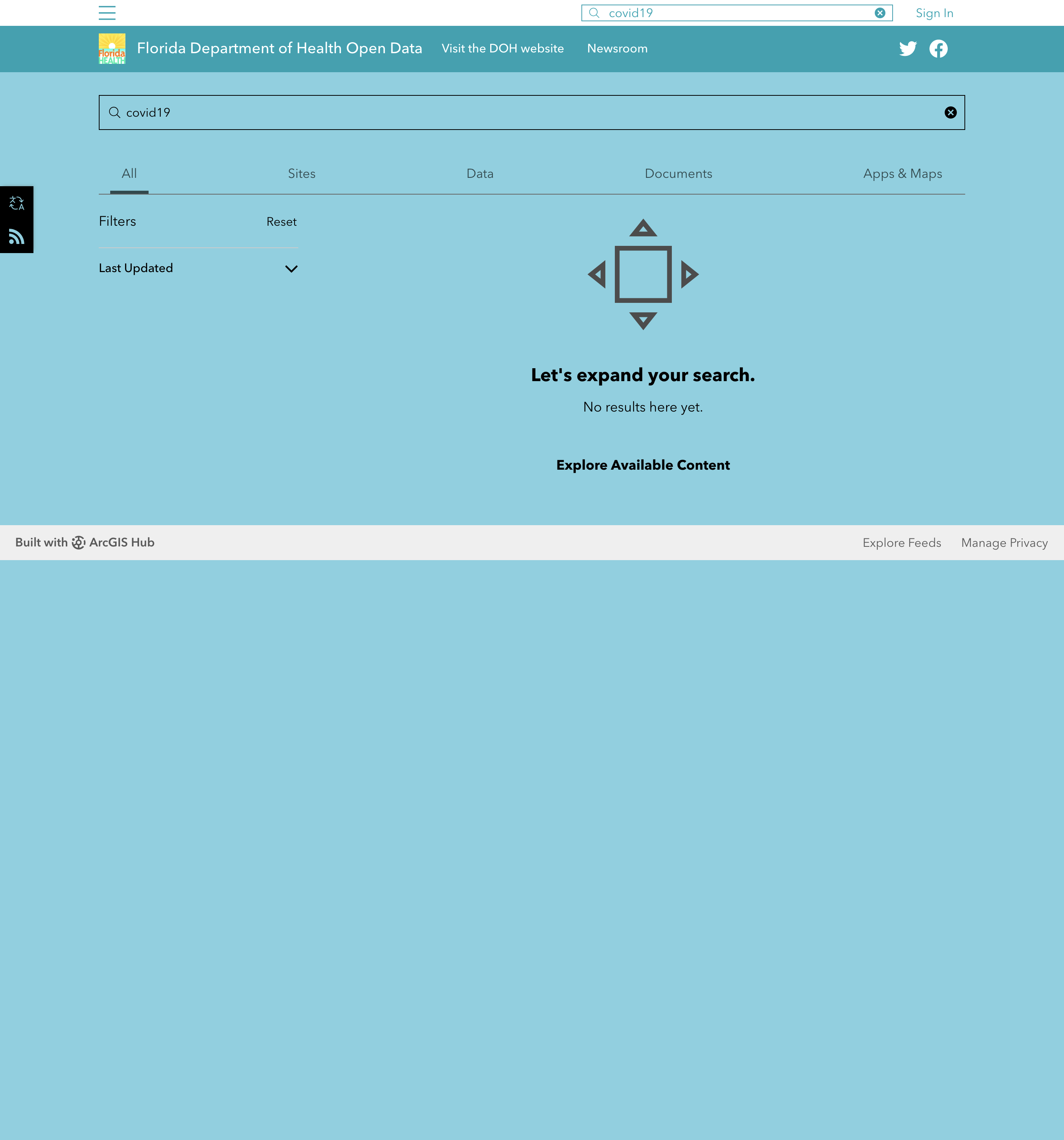Open Manage Privacy in footer
The width and height of the screenshot is (1064, 1140).
coord(1004,543)
